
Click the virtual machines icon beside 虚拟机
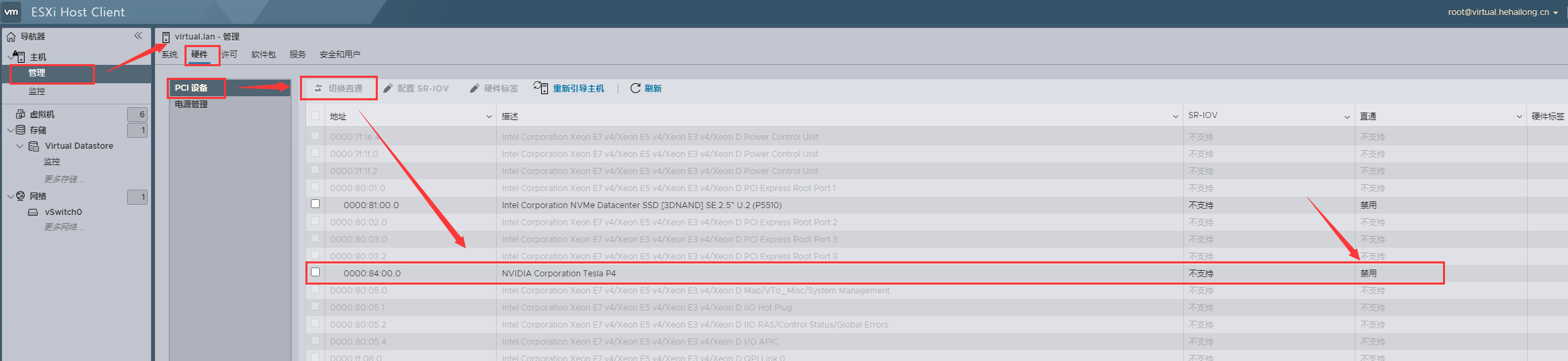point(20,114)
